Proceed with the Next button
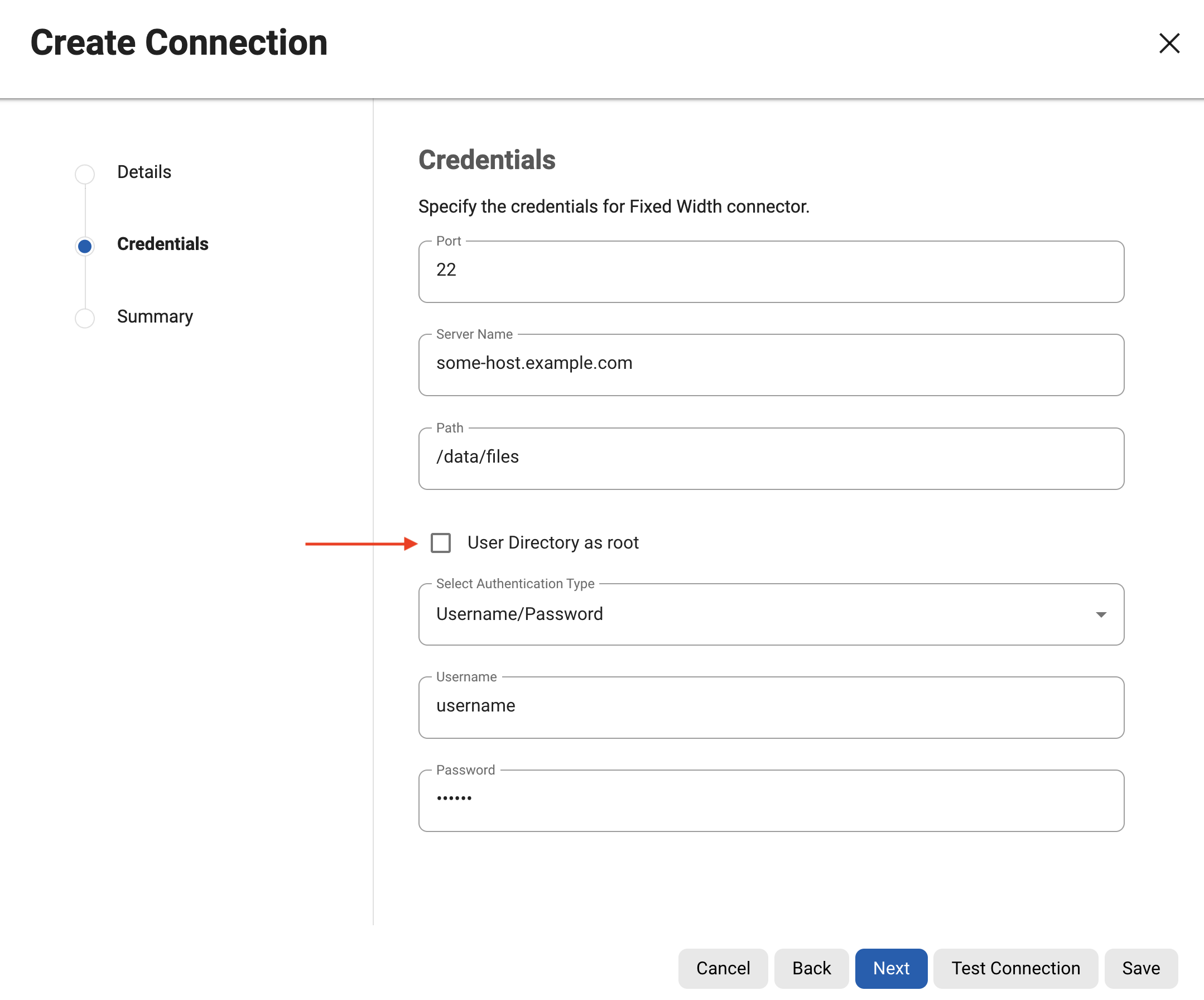 [890, 968]
